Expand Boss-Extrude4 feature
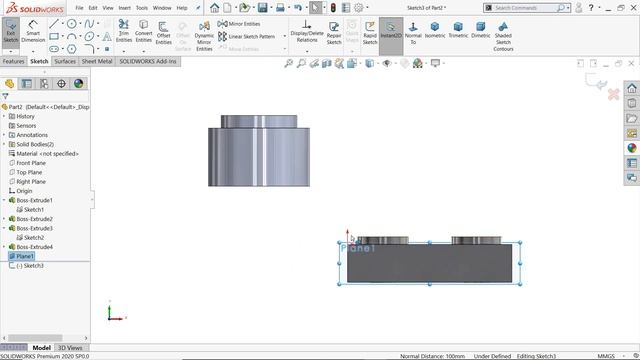This screenshot has width=640, height=360. coord(4,247)
